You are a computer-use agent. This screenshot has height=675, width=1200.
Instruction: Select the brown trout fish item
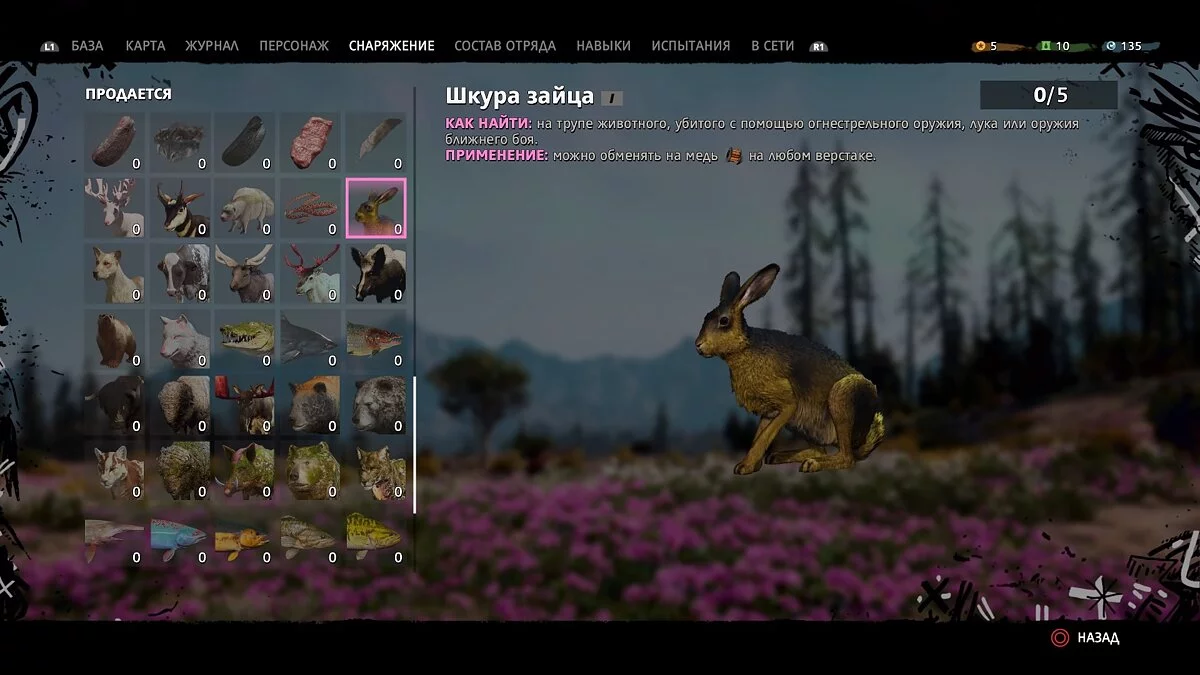(376, 339)
